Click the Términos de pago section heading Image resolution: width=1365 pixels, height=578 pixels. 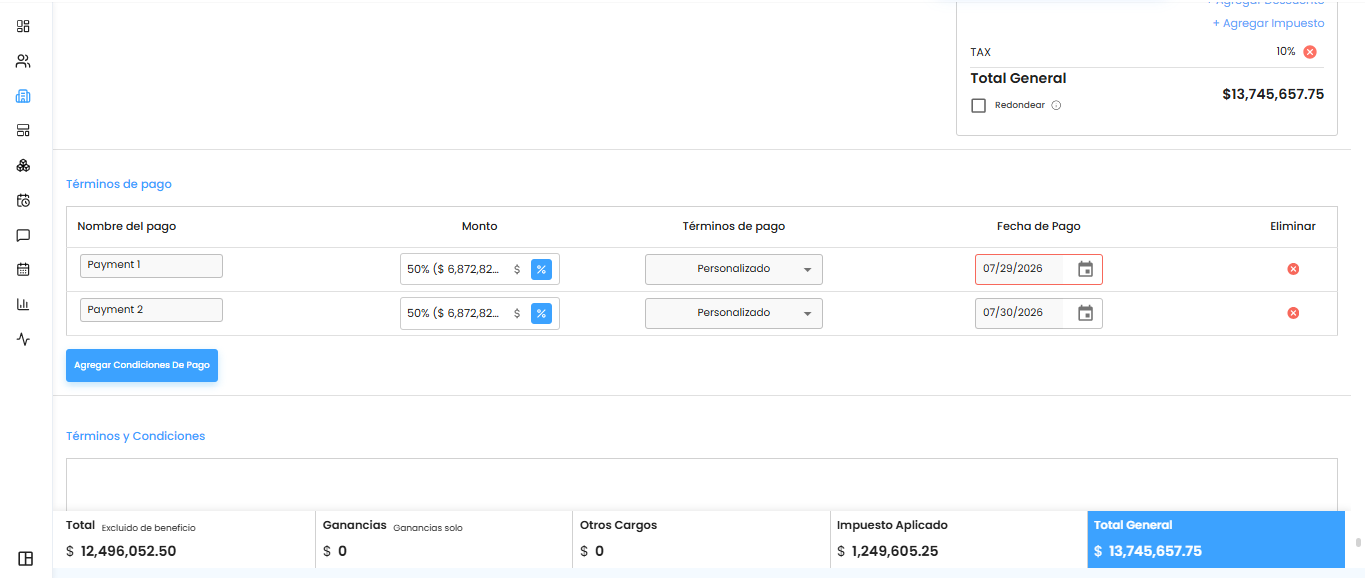pos(119,184)
